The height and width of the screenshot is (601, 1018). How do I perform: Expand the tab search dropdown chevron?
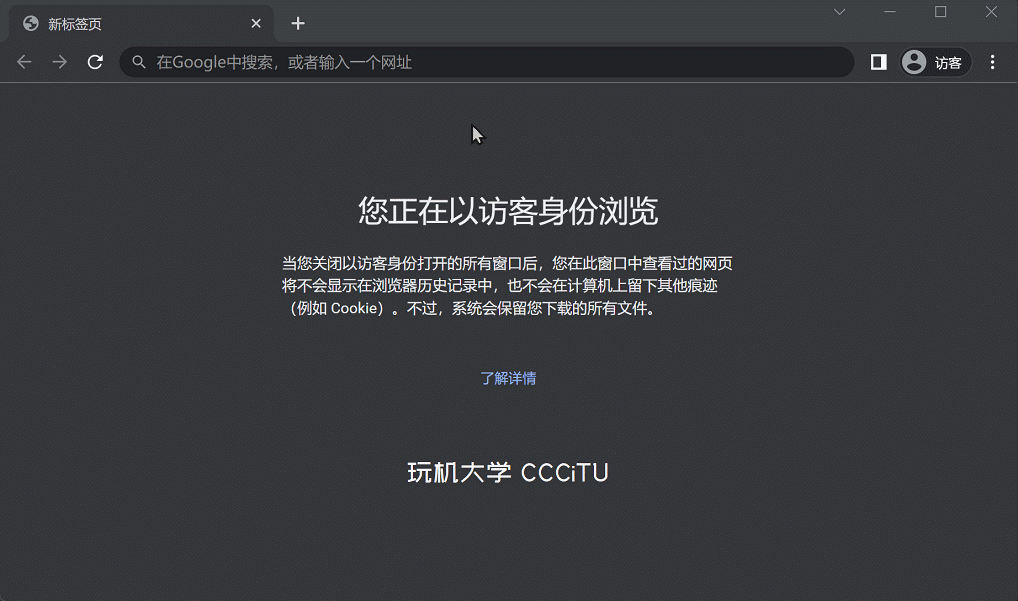point(840,12)
